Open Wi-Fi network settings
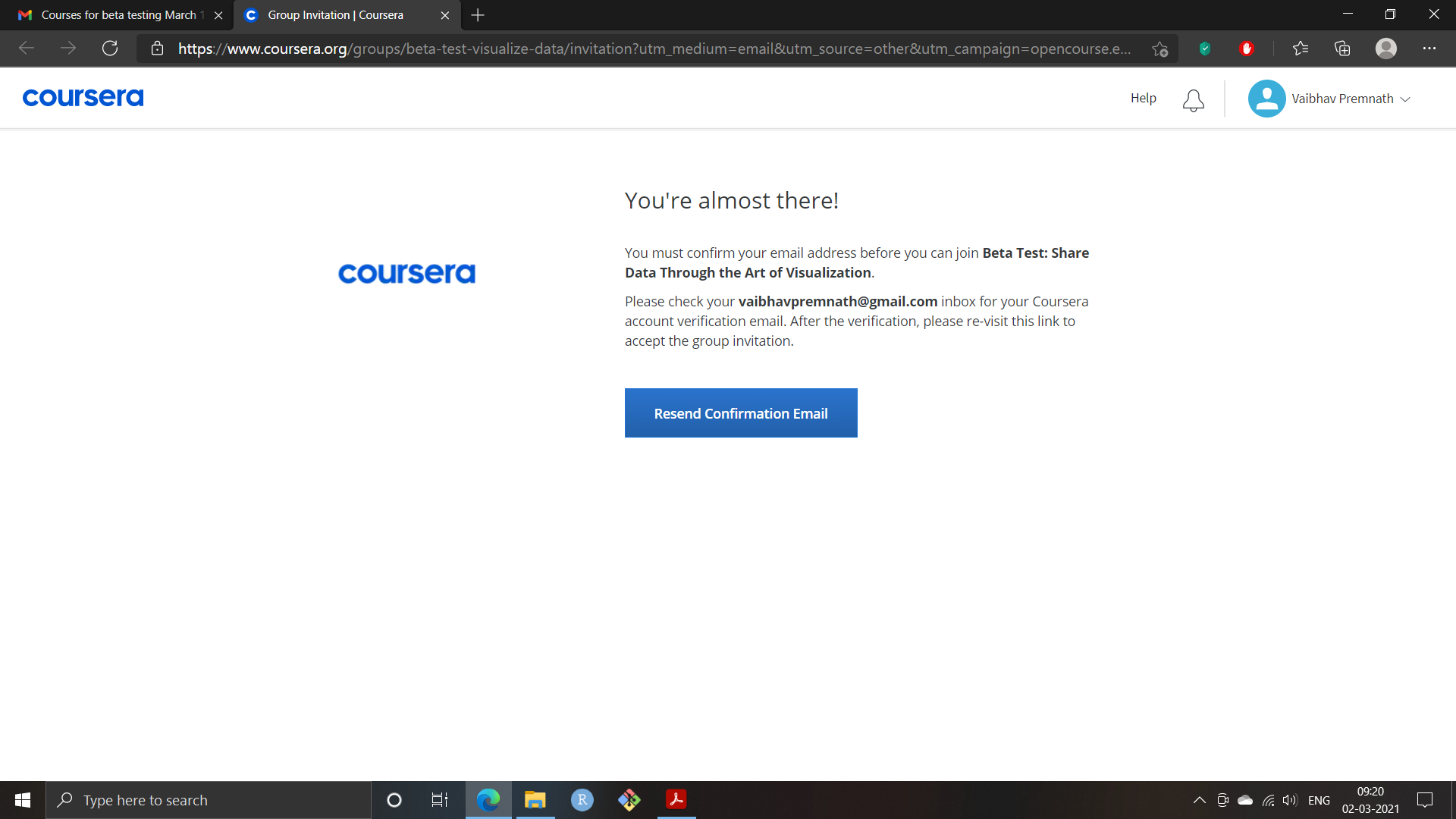 [1268, 800]
